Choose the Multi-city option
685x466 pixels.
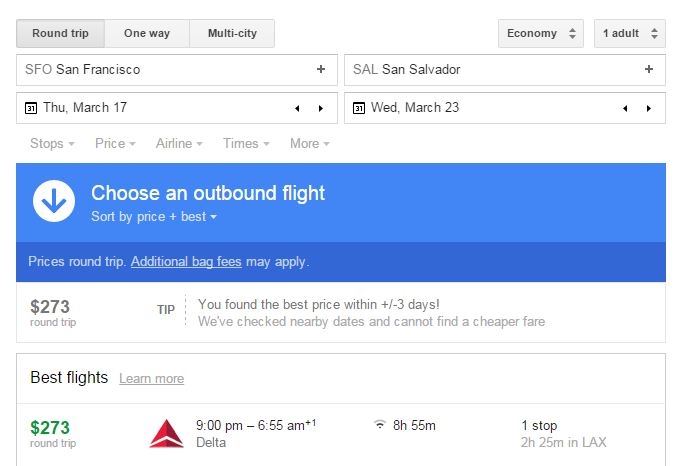click(232, 33)
